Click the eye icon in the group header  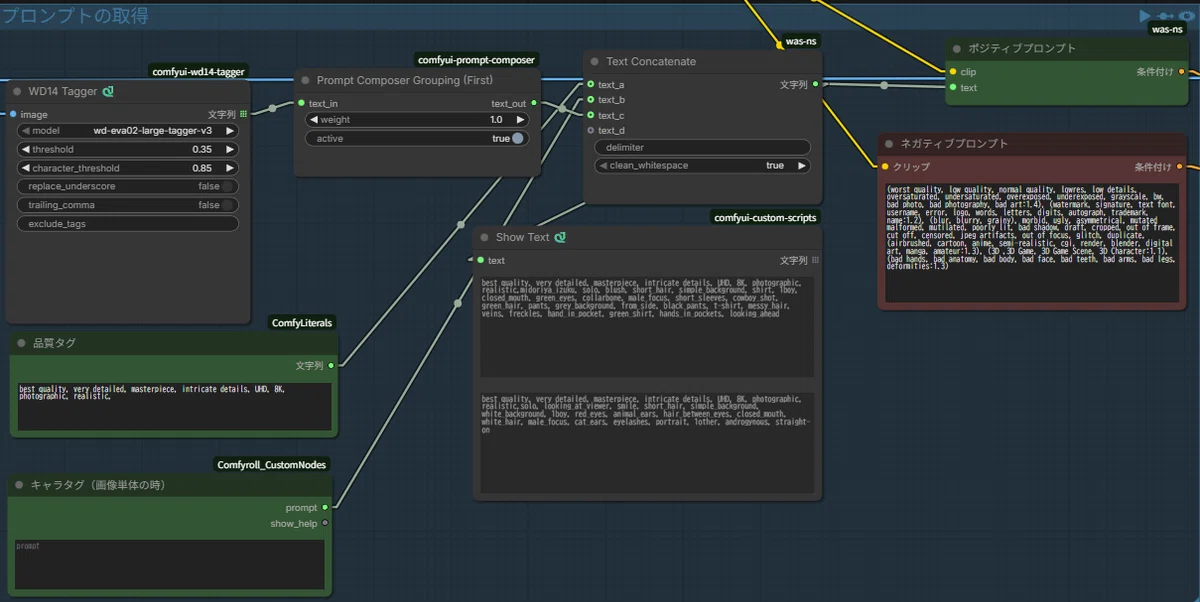1188,16
